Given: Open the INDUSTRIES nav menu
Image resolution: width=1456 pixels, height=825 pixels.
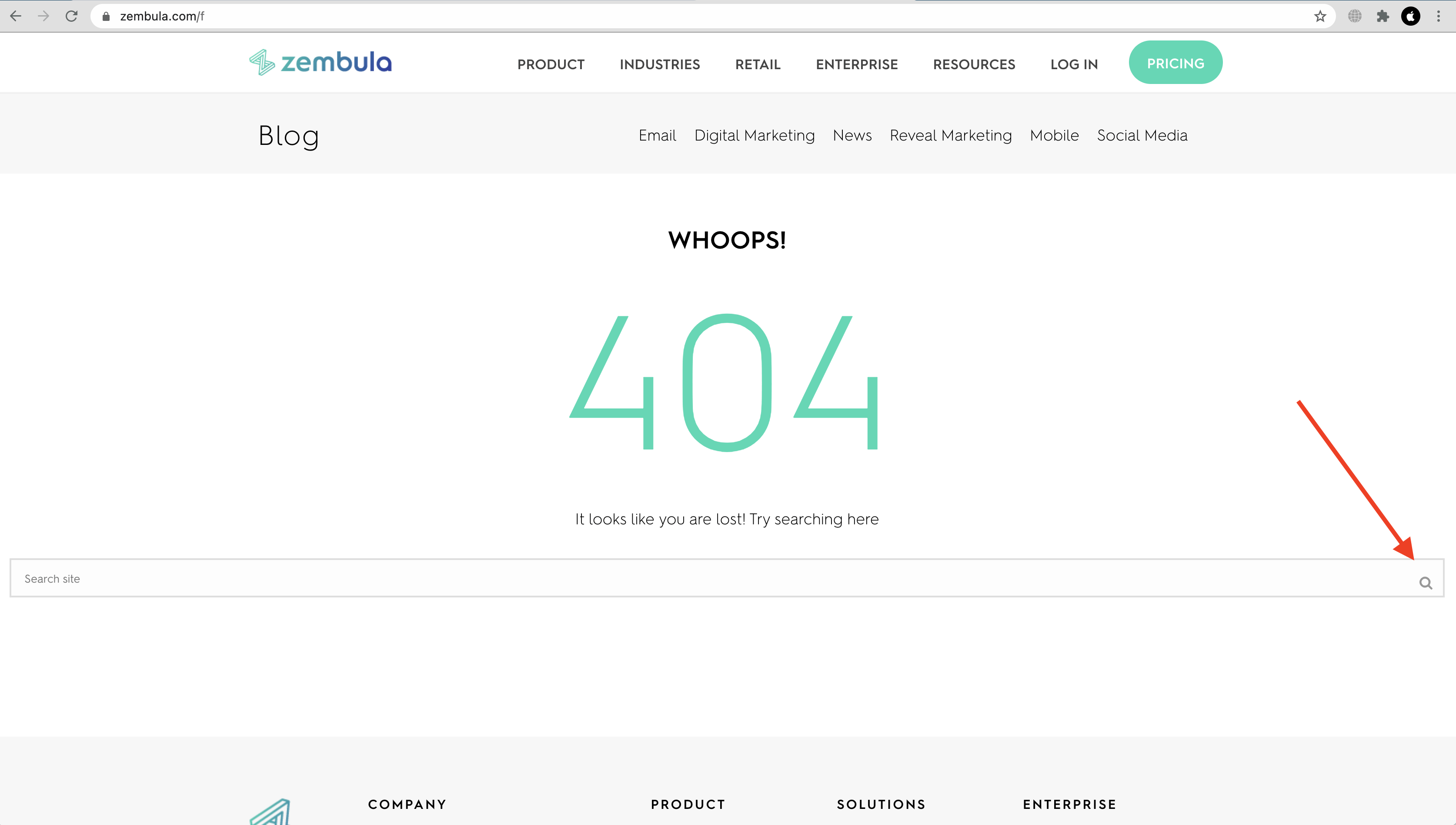Looking at the screenshot, I should tap(660, 64).
